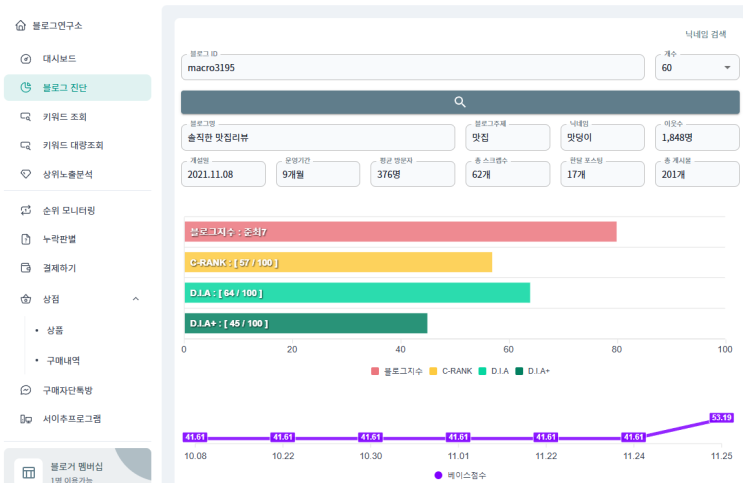Click the 53.19 data point marker
This screenshot has width=743, height=483.
point(722,418)
